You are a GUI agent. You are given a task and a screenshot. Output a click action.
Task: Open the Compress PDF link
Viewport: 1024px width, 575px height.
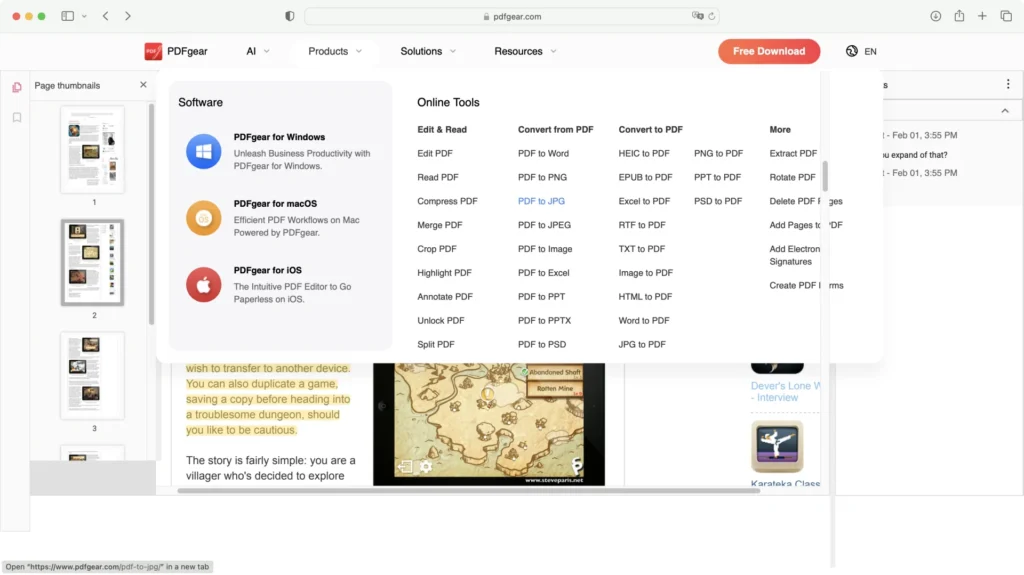(447, 201)
